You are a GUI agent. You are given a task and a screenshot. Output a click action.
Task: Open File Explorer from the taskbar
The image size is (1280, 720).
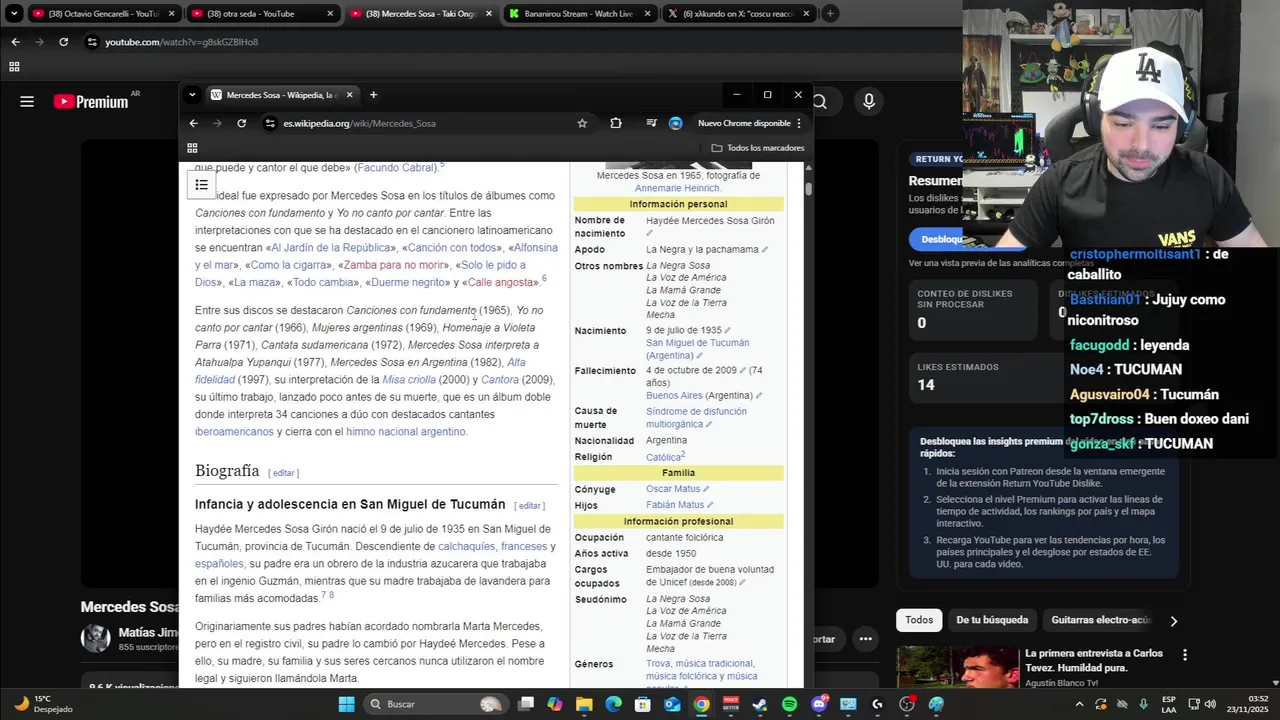click(584, 704)
